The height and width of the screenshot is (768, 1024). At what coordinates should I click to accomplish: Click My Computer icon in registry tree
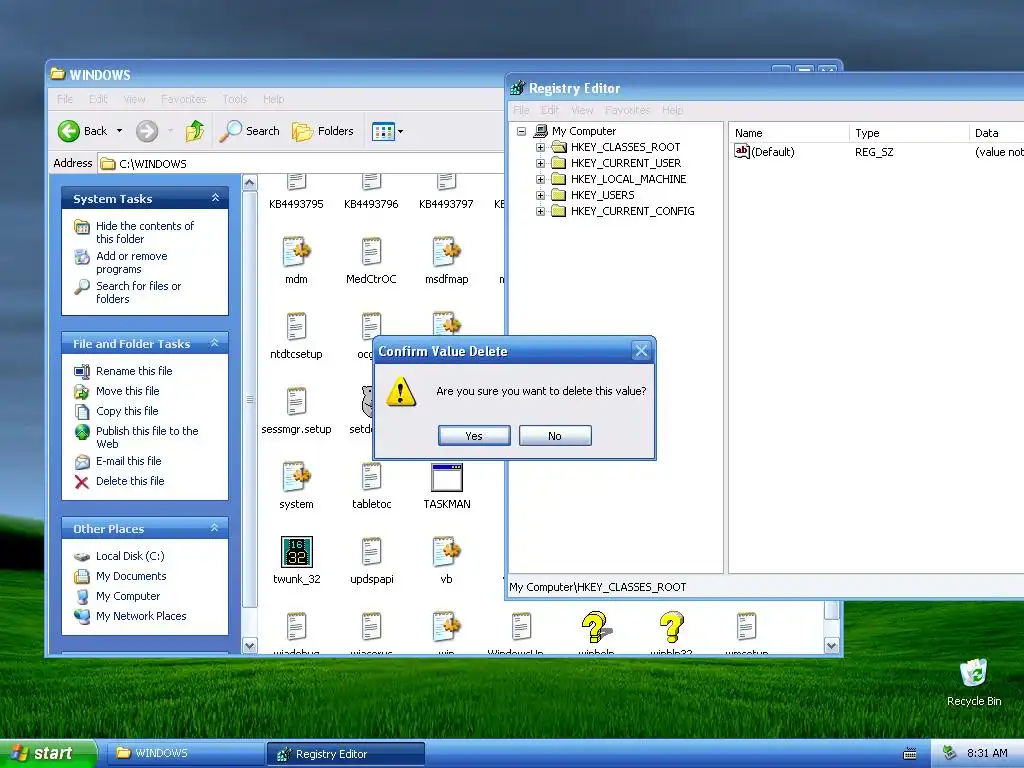click(541, 131)
